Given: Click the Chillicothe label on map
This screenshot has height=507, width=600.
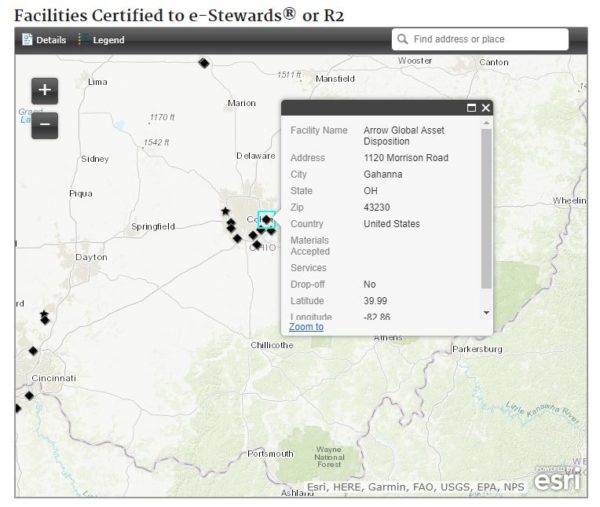Looking at the screenshot, I should (x=272, y=345).
